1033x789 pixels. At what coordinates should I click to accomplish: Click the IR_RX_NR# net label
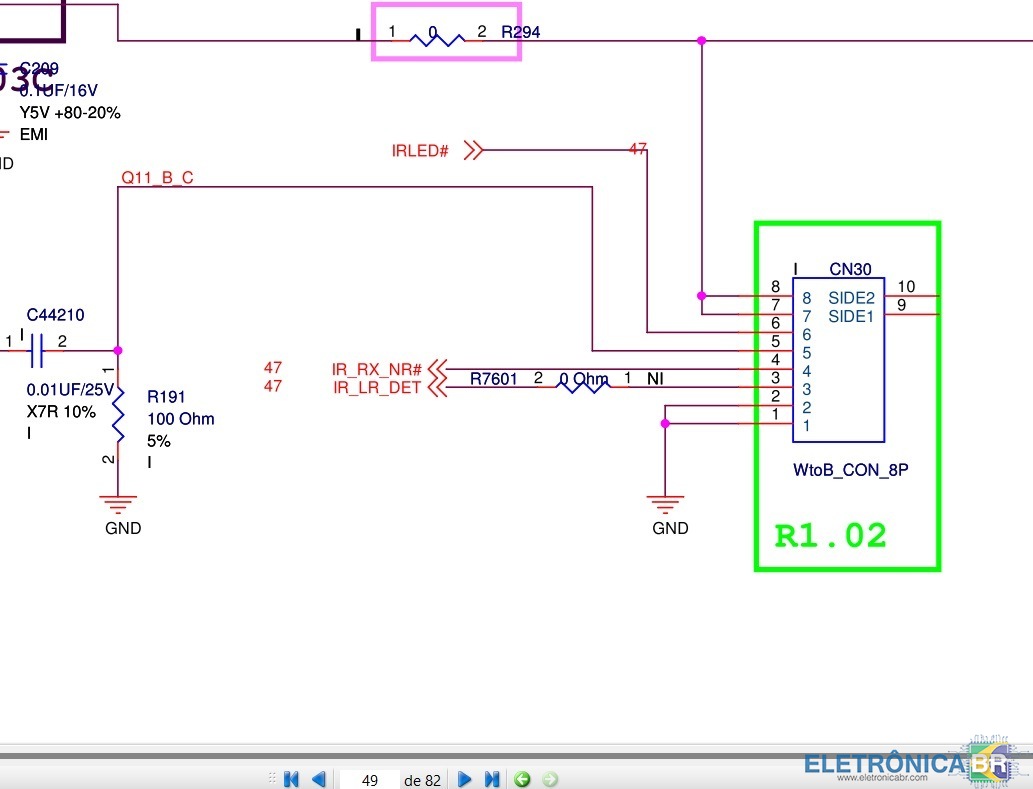coord(377,370)
